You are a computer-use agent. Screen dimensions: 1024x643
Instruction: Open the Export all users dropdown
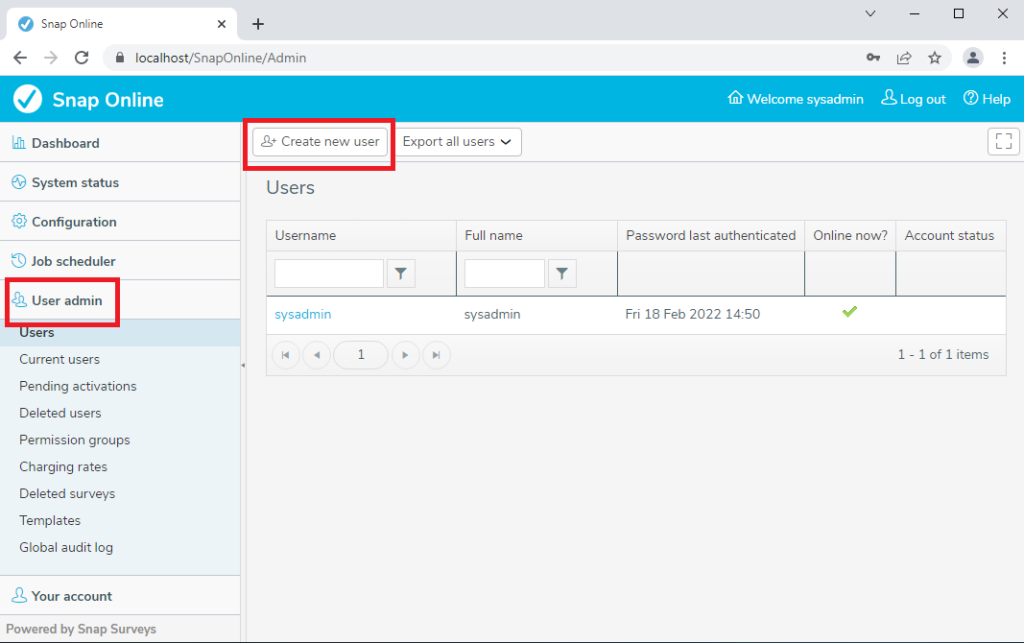click(x=457, y=141)
